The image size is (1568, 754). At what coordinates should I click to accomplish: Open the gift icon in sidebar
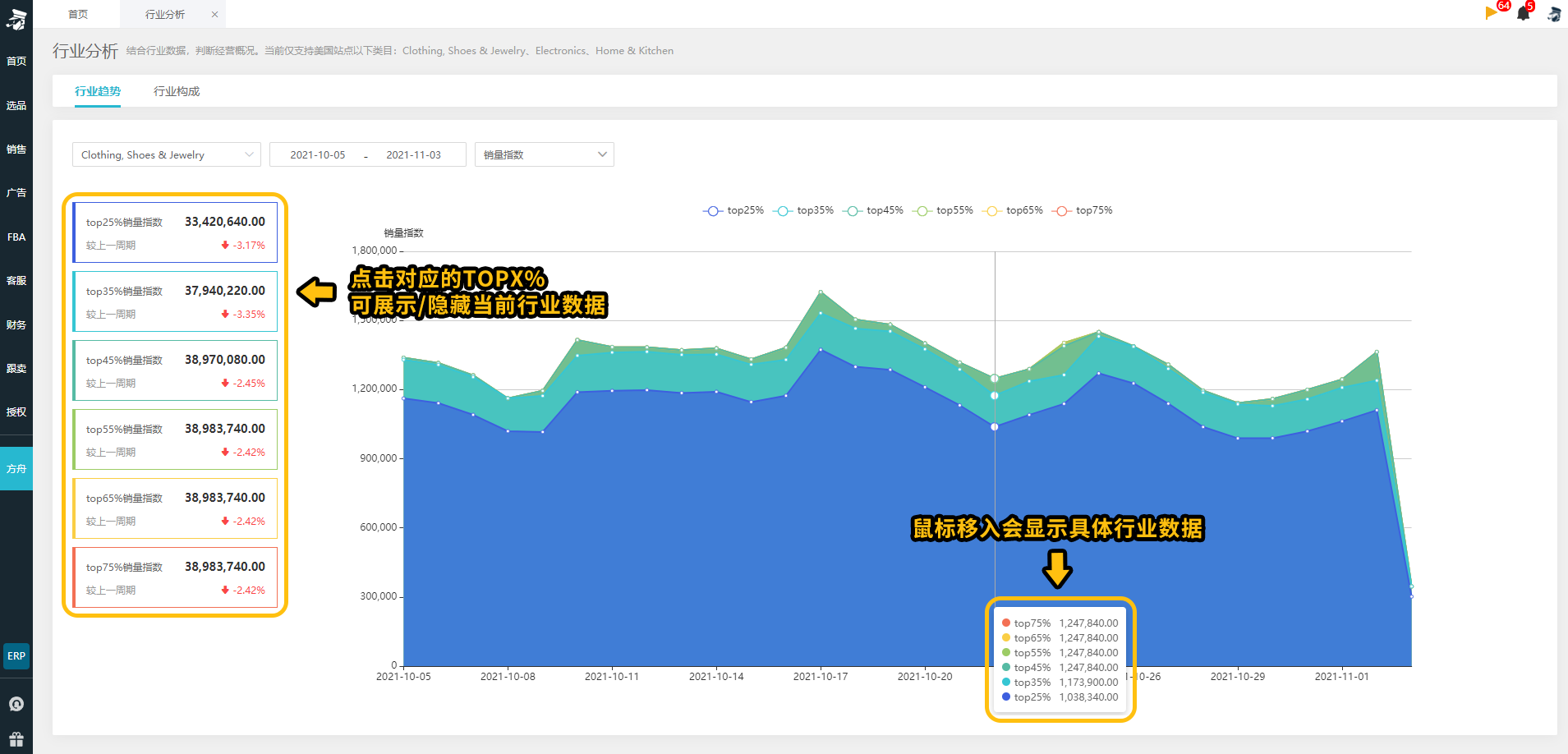[x=16, y=739]
